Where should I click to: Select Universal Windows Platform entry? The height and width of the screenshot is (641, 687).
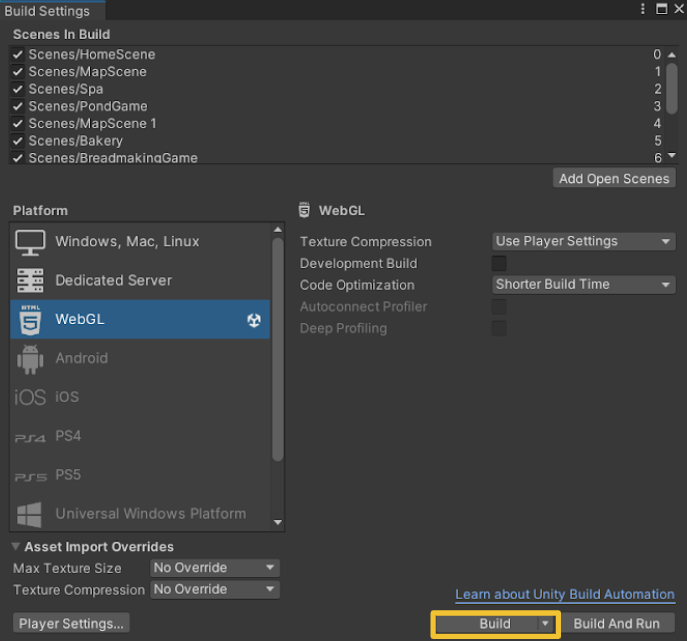(x=140, y=514)
